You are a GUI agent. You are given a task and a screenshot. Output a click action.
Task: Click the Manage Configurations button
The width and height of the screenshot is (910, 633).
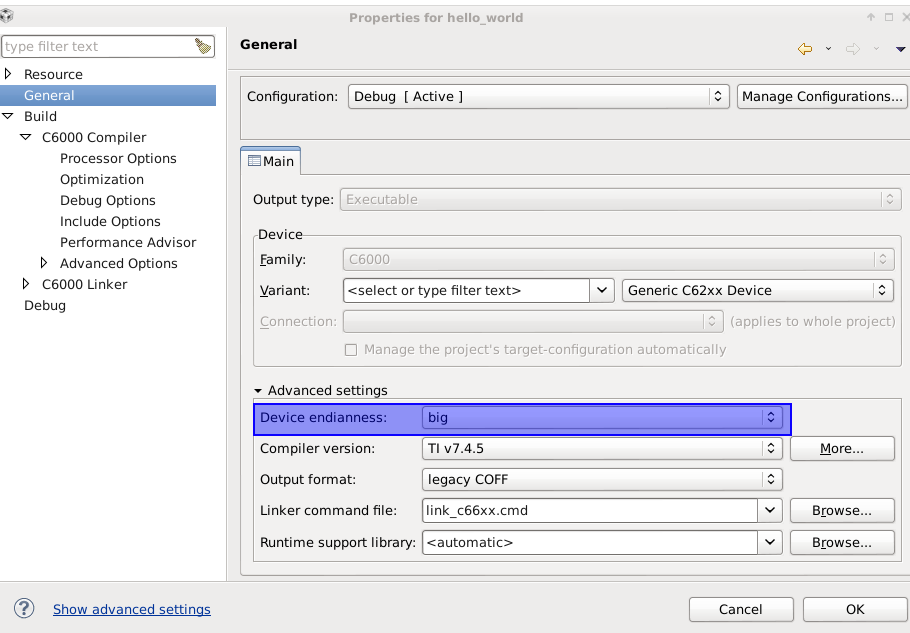[822, 96]
